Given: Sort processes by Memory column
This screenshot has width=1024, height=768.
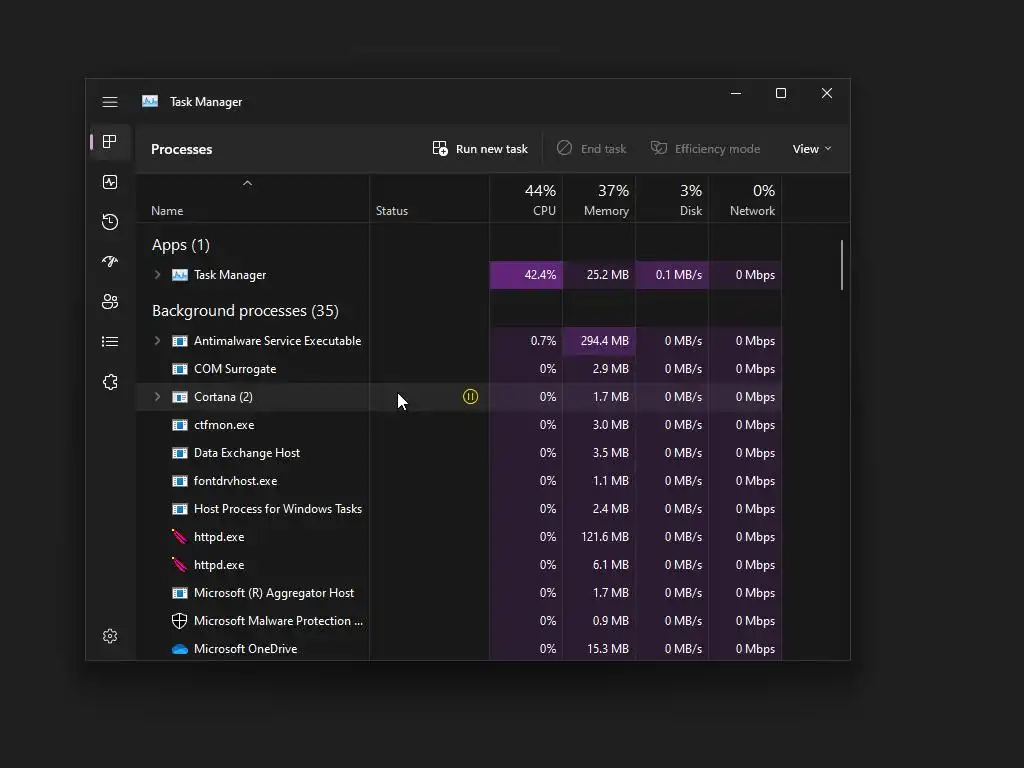Looking at the screenshot, I should pyautogui.click(x=599, y=199).
